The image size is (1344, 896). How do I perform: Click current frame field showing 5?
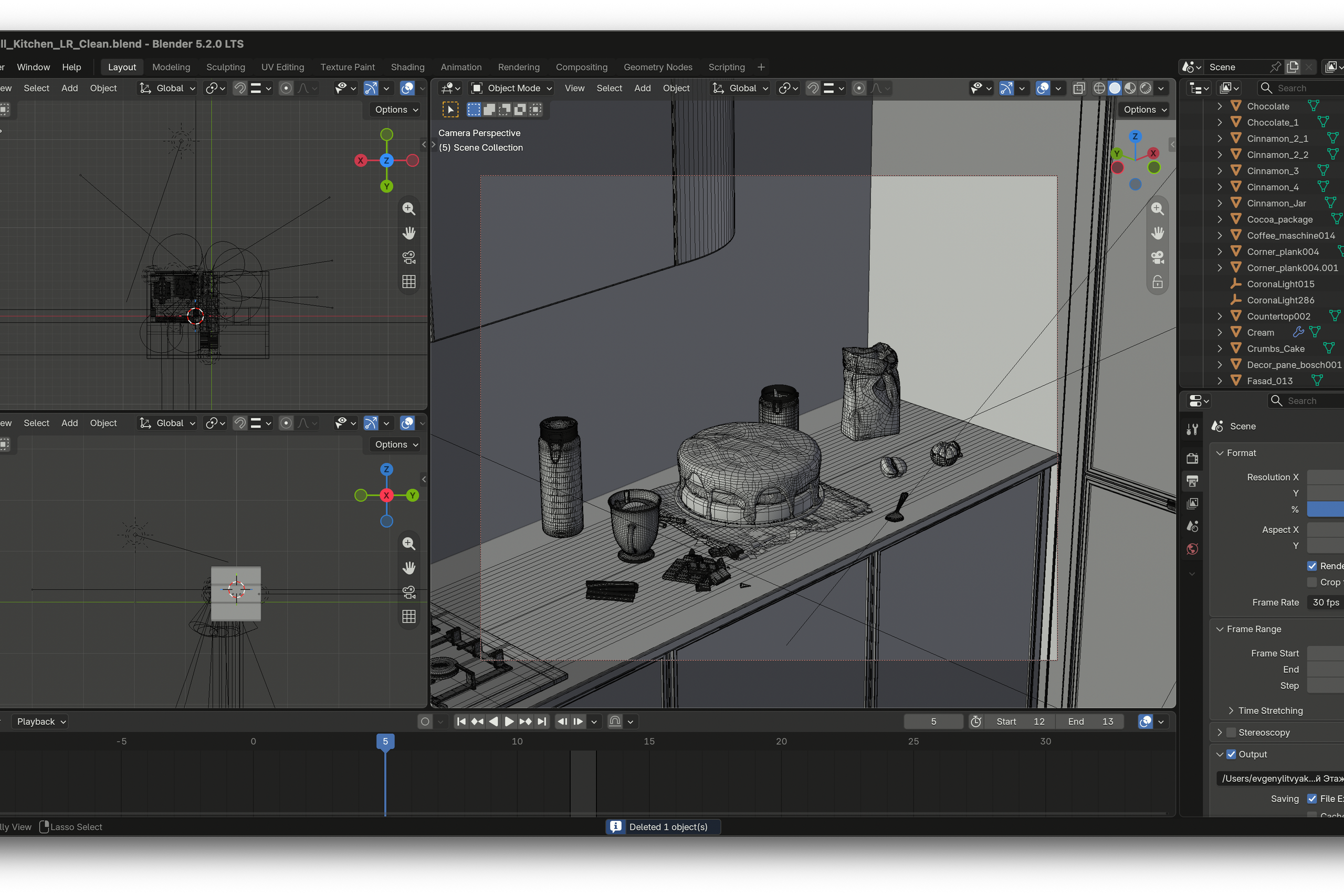(933, 721)
